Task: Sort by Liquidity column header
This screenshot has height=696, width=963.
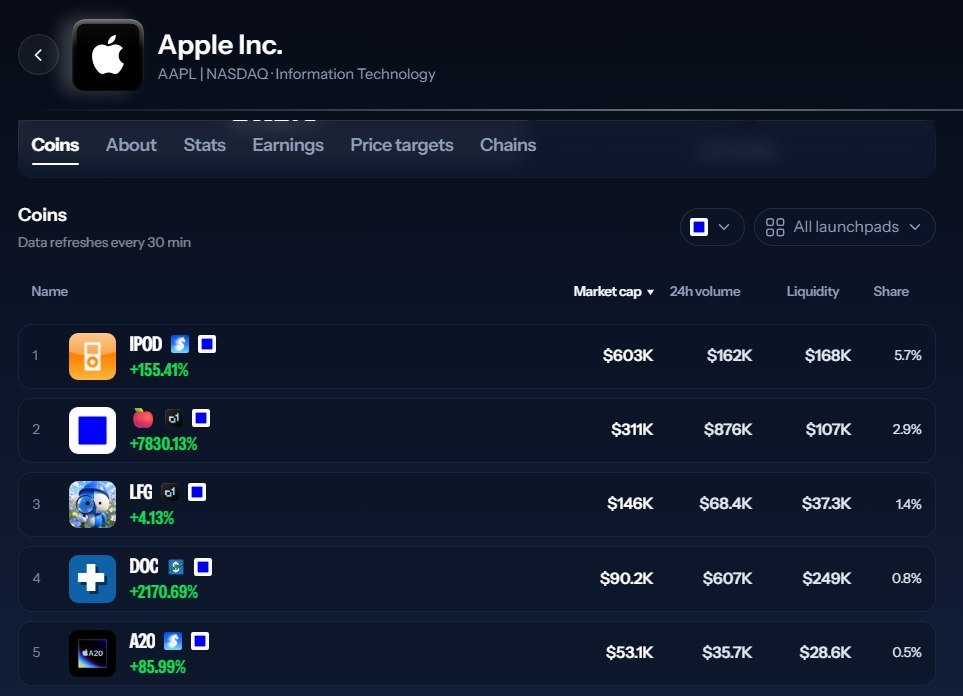Action: (813, 291)
